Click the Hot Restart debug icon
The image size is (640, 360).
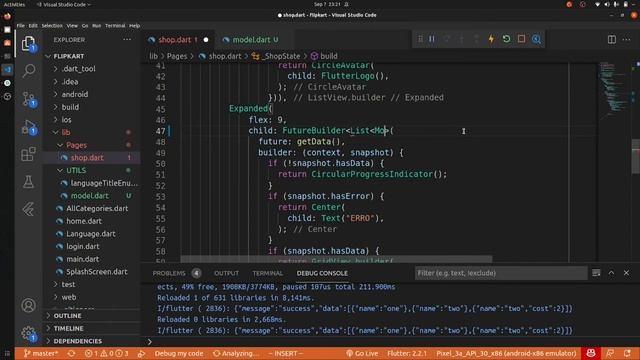506,39
